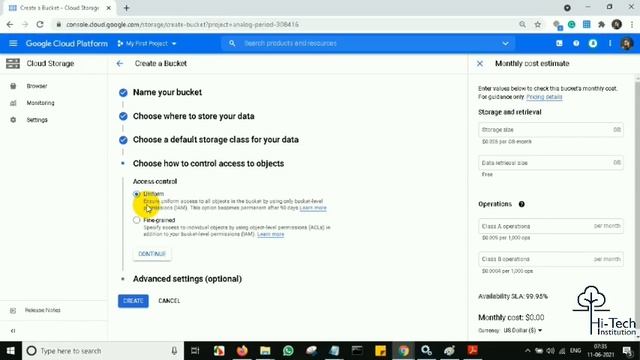Expand the Name your bucket step
Image resolution: width=640 pixels, height=360 pixels.
[x=167, y=92]
